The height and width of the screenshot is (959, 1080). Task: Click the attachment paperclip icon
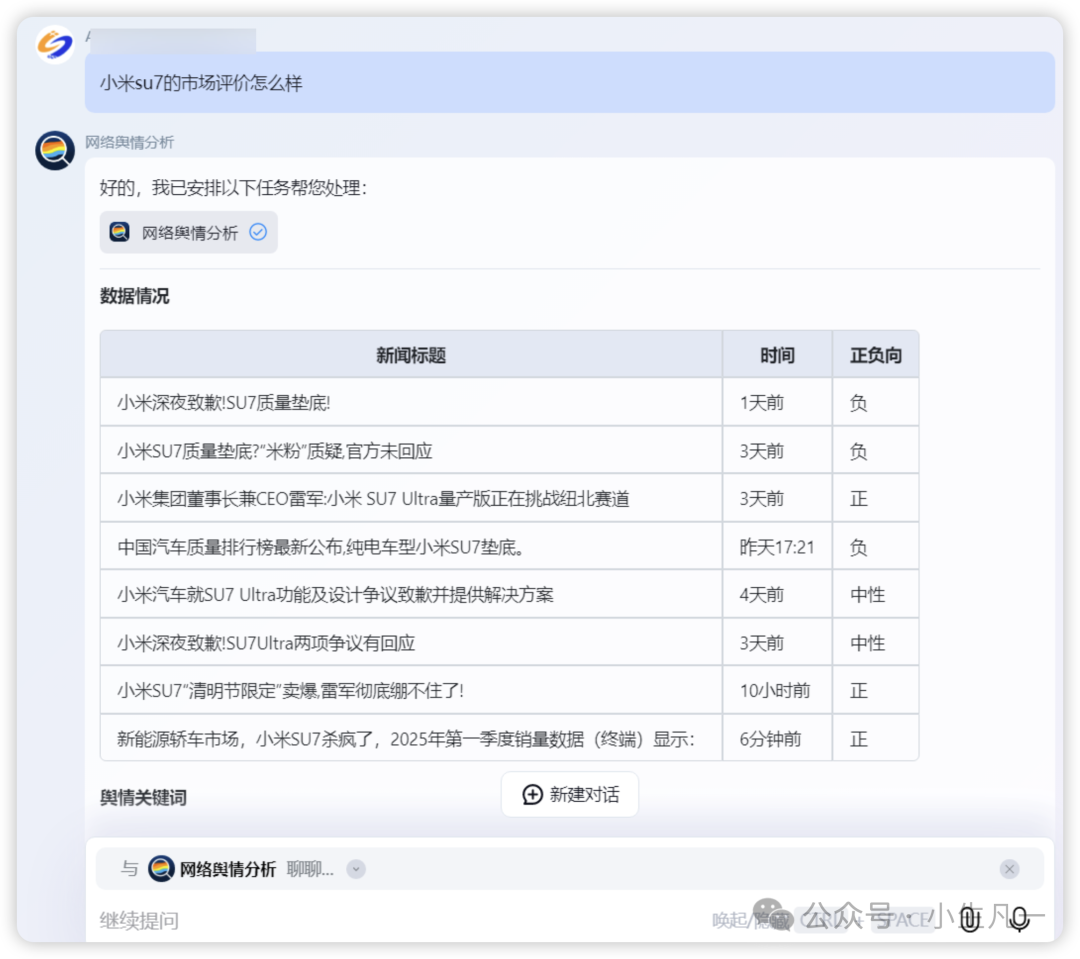(970, 919)
